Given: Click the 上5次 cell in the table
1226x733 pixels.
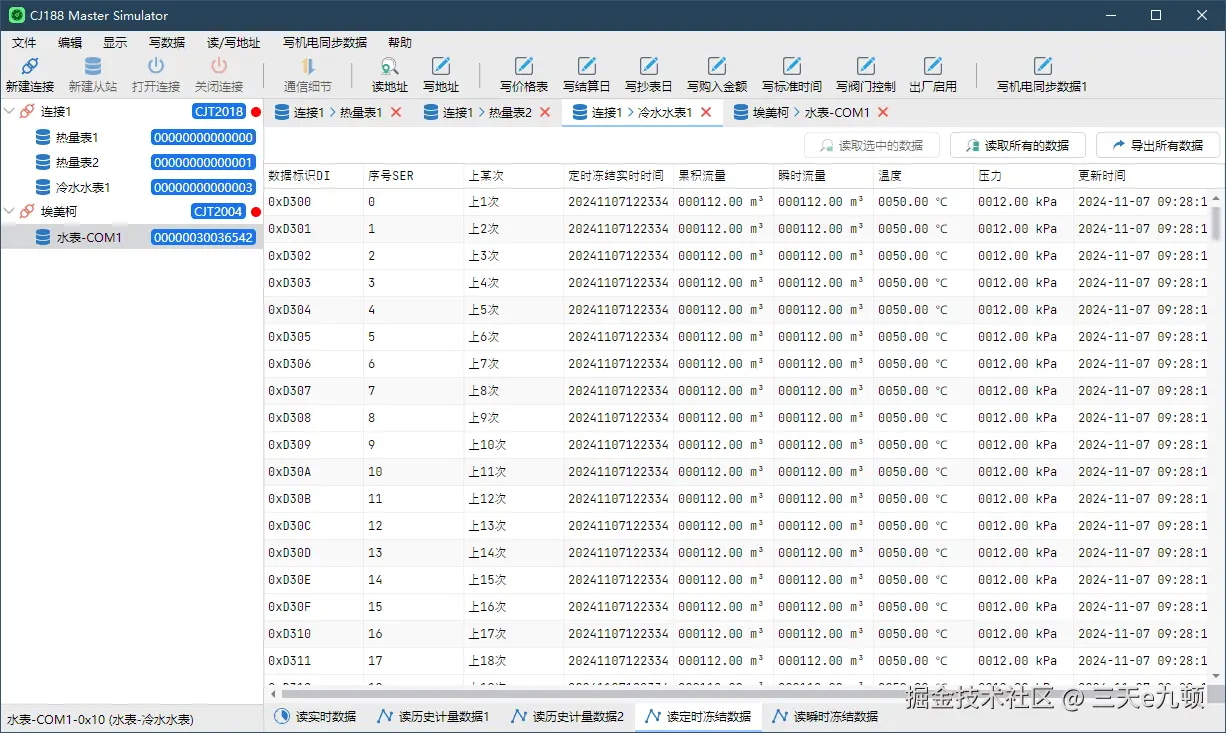Looking at the screenshot, I should [514, 310].
